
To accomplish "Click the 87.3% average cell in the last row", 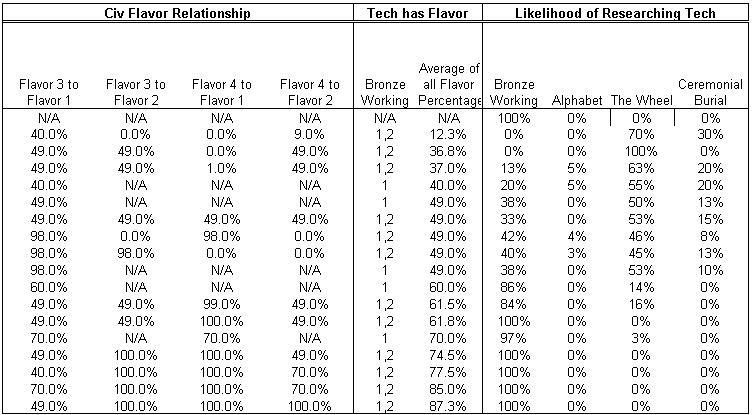I will (x=450, y=406).
